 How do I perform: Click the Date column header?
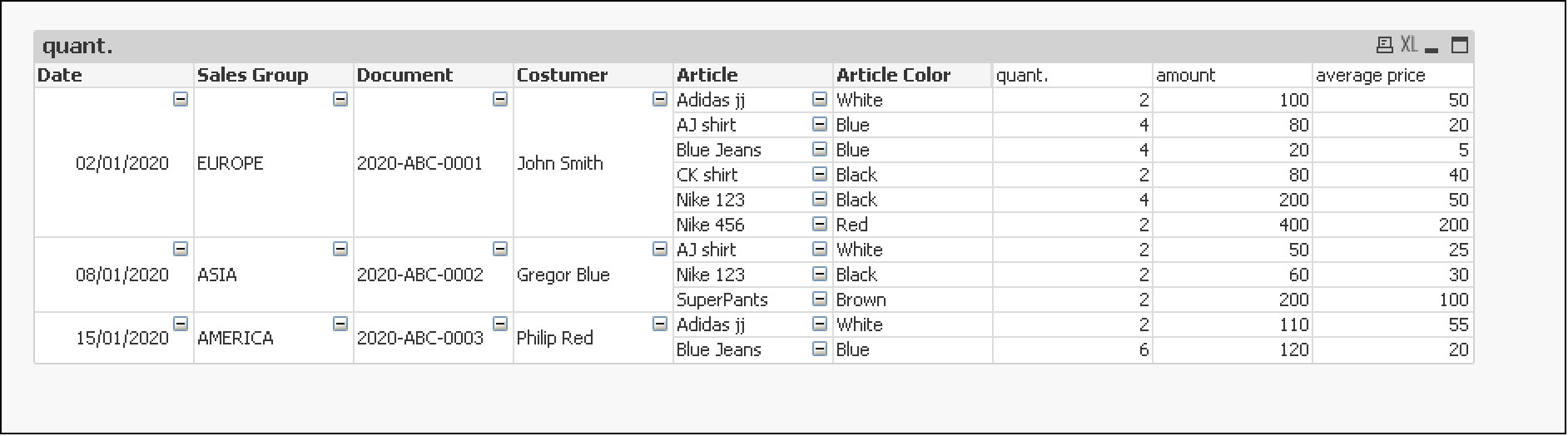(x=60, y=76)
